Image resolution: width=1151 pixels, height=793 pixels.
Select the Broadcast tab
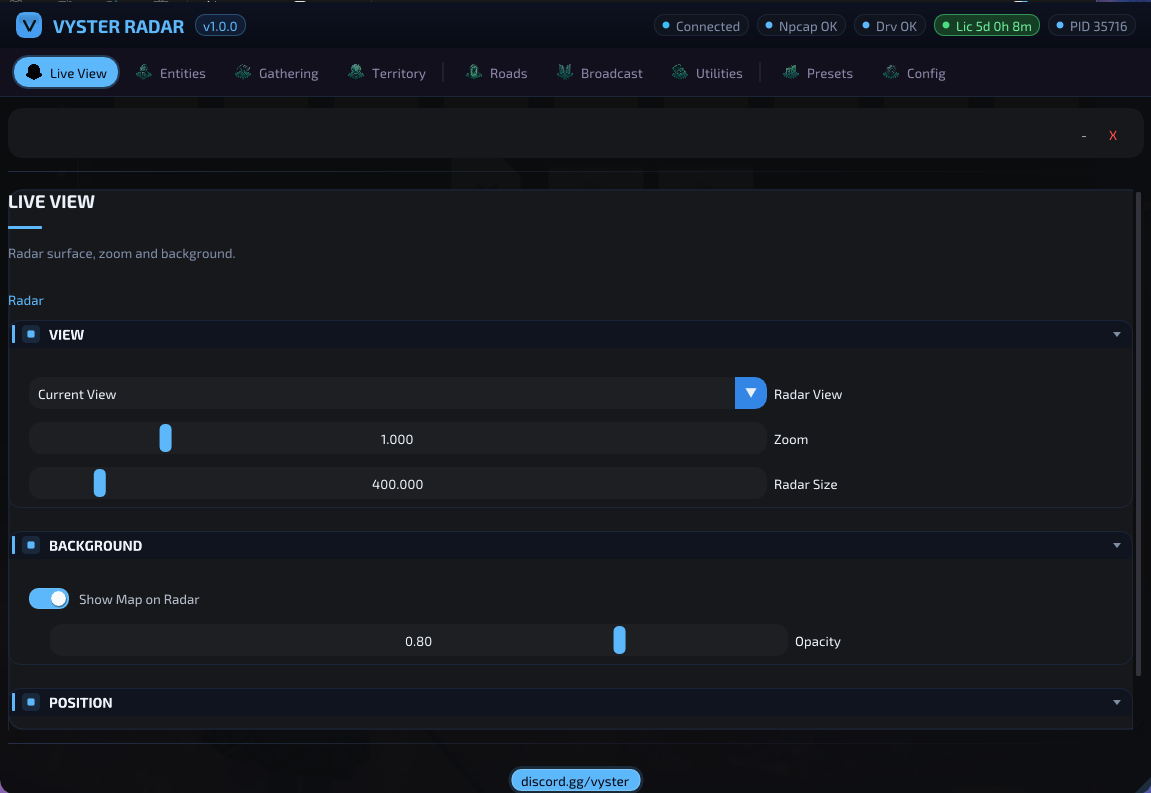pos(600,73)
